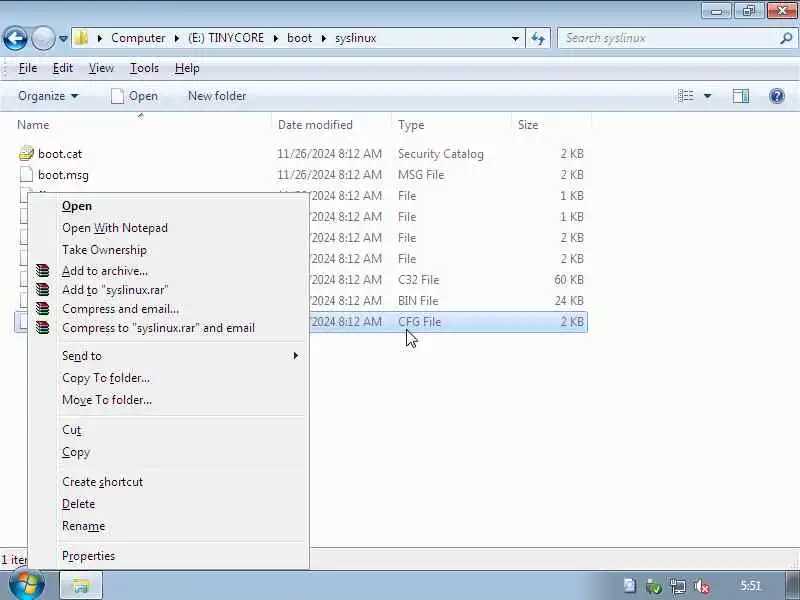Choose Take Ownership in context menu
Screen dimensions: 800x600
click(x=105, y=250)
